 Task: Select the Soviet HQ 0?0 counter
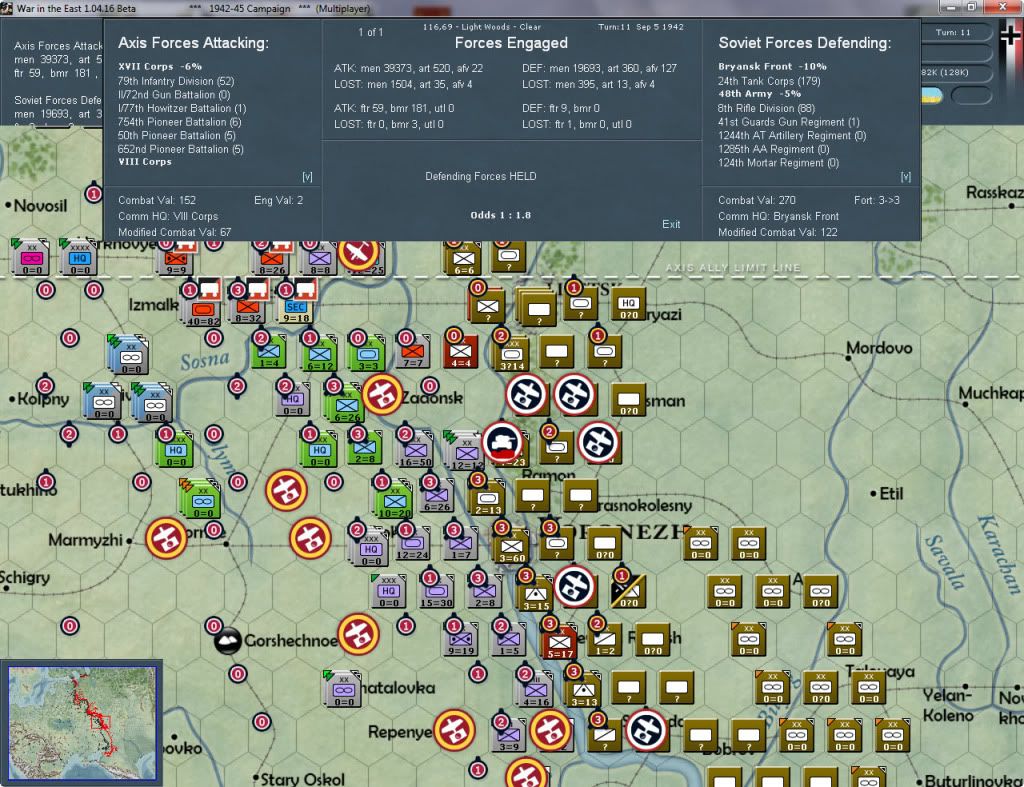coord(628,306)
